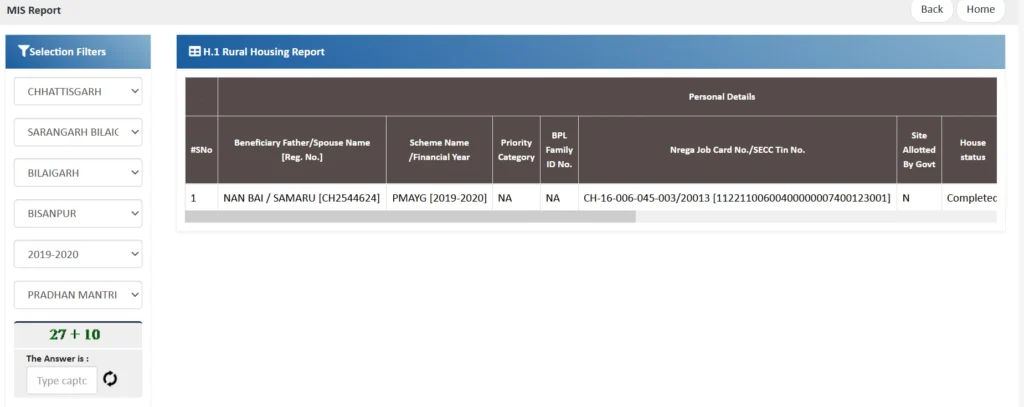The height and width of the screenshot is (407, 1024).
Task: Open the BILAIGARH block dropdown
Action: coord(78,173)
